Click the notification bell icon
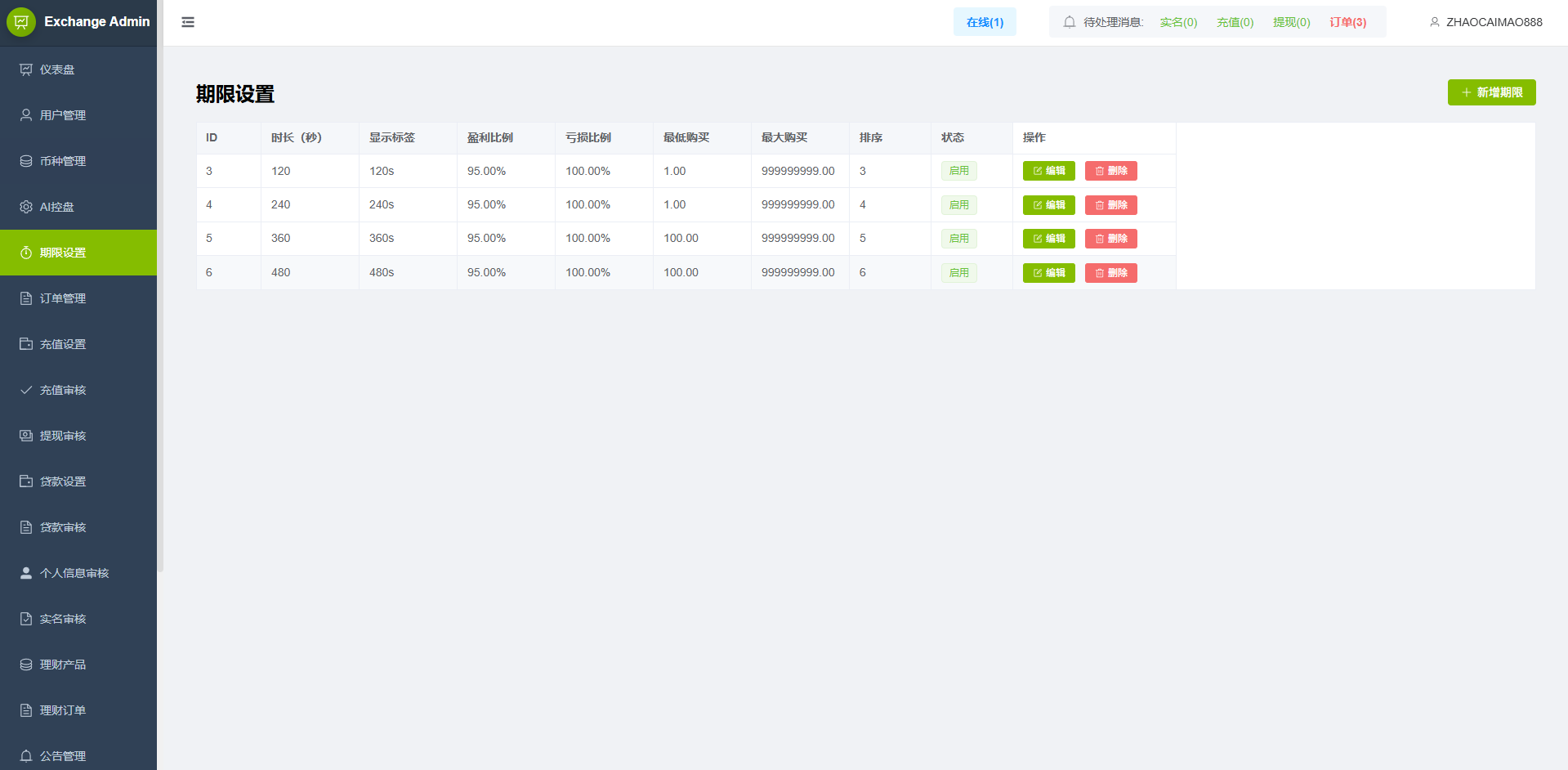Image resolution: width=1568 pixels, height=770 pixels. (1069, 22)
